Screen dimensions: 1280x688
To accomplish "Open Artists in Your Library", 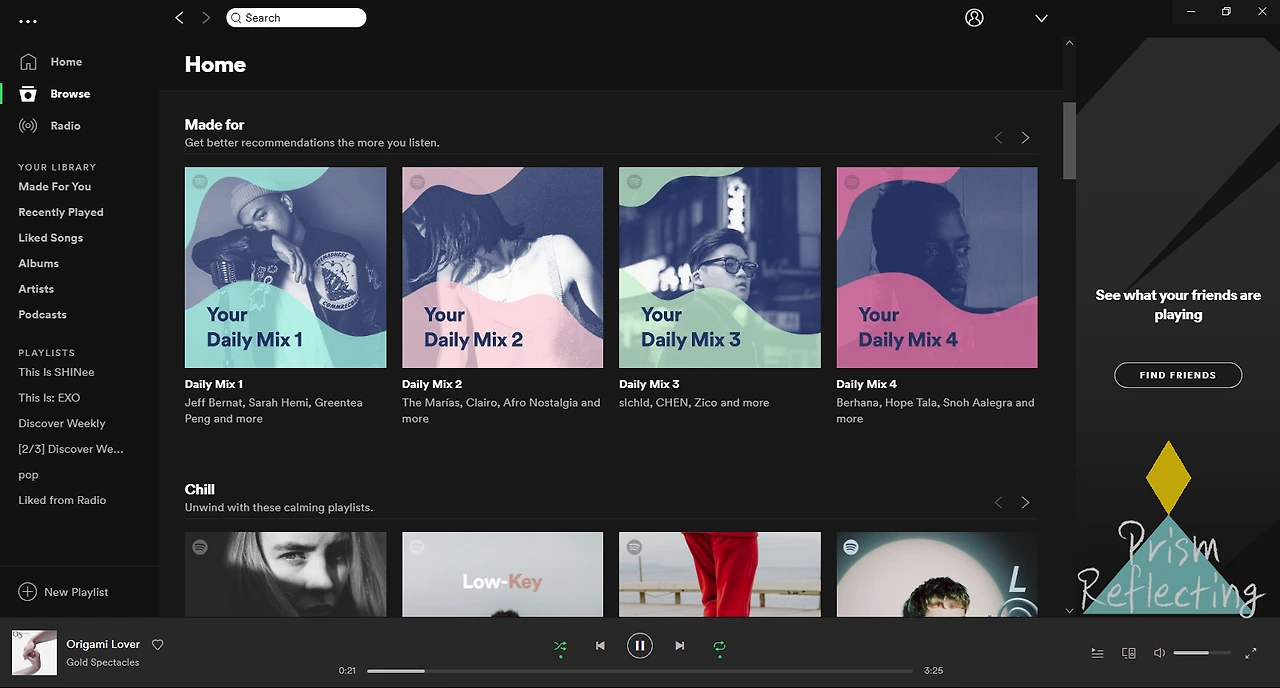I will tap(36, 289).
